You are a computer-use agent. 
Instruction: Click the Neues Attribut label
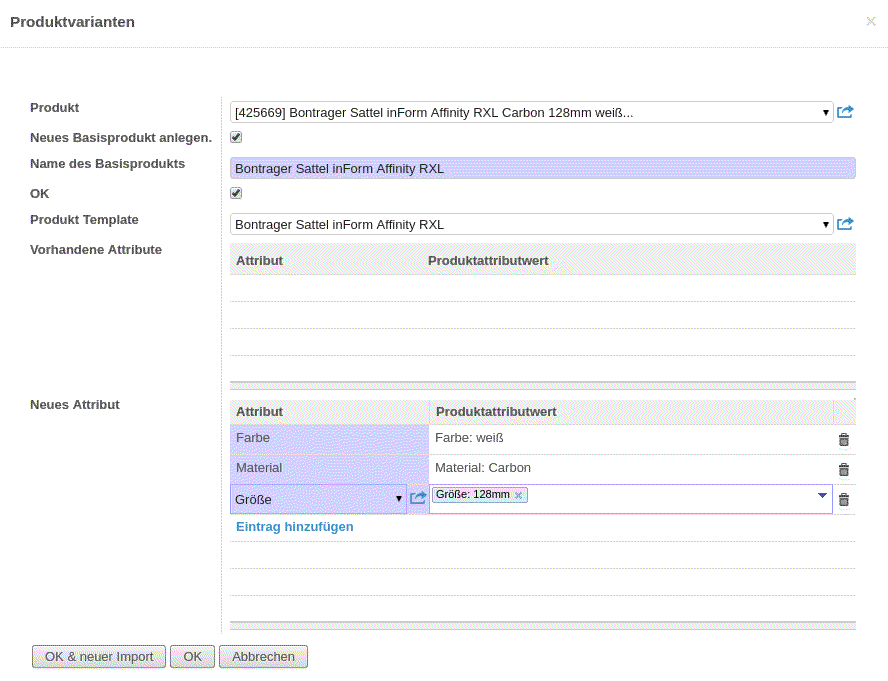75,405
